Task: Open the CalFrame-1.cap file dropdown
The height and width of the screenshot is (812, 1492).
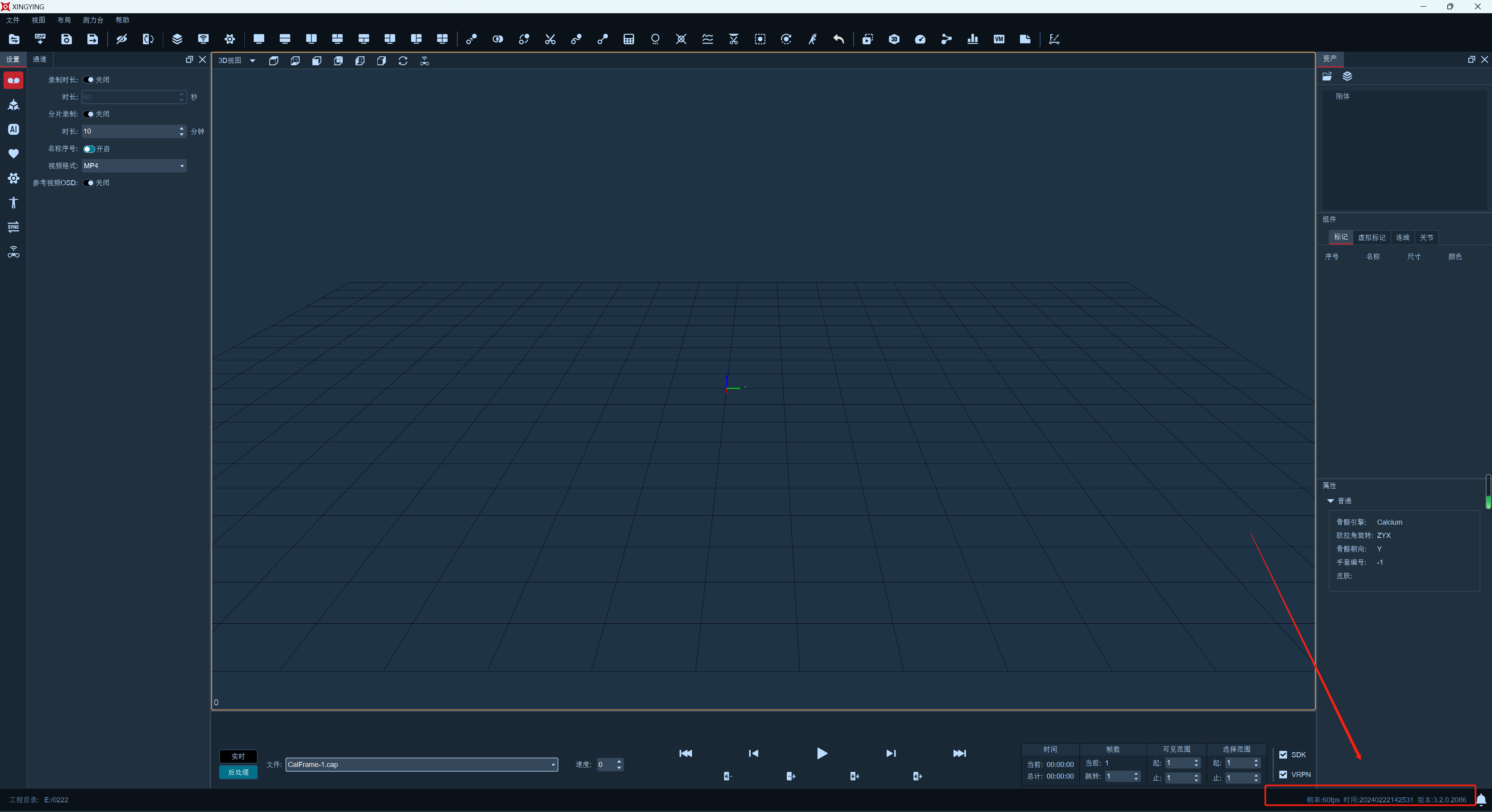Action: 422,765
